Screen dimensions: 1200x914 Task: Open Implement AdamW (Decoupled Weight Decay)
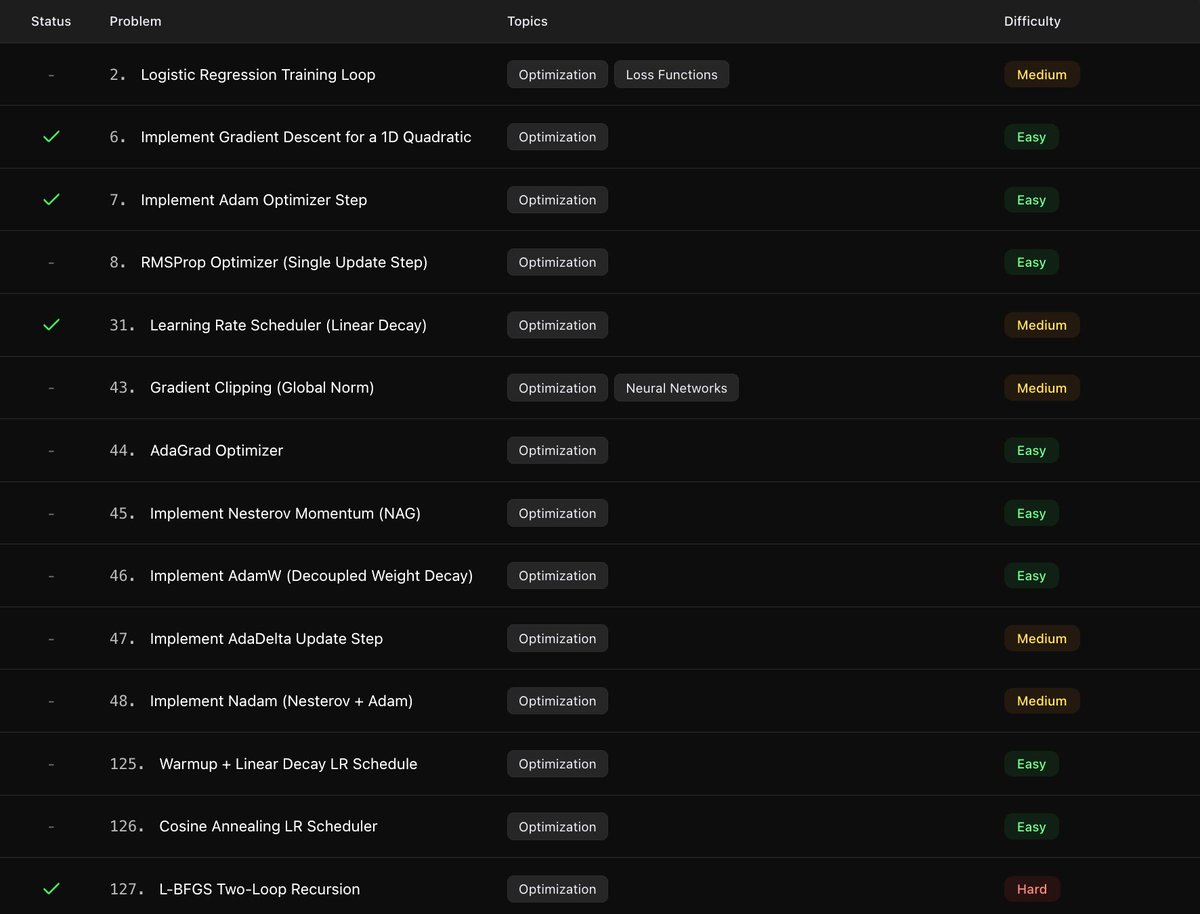(x=311, y=576)
